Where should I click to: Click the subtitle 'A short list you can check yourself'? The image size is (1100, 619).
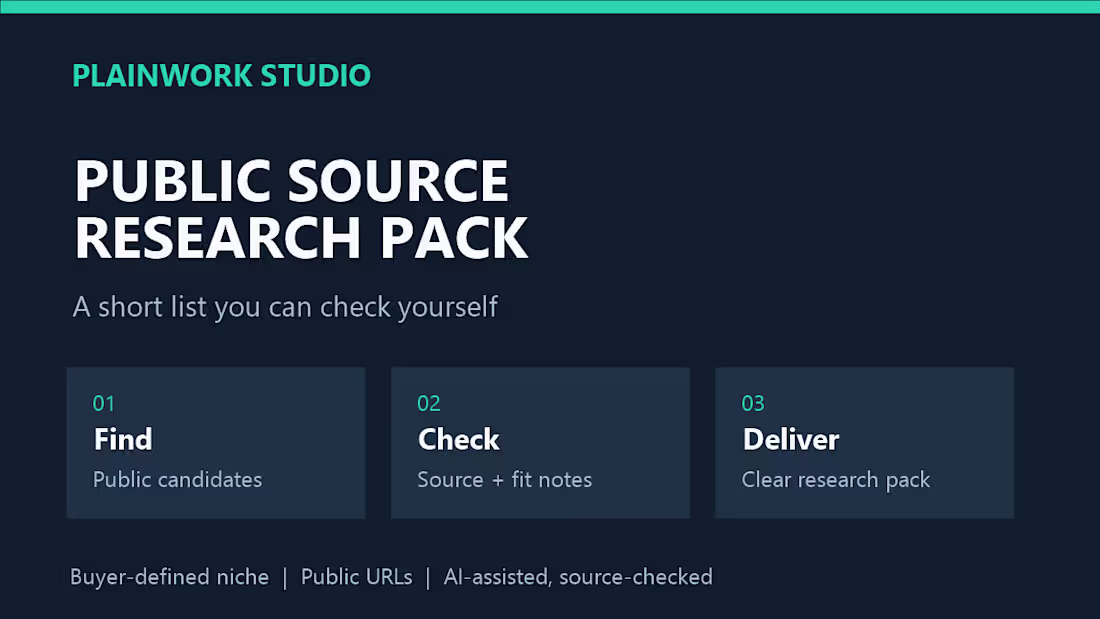tap(285, 307)
